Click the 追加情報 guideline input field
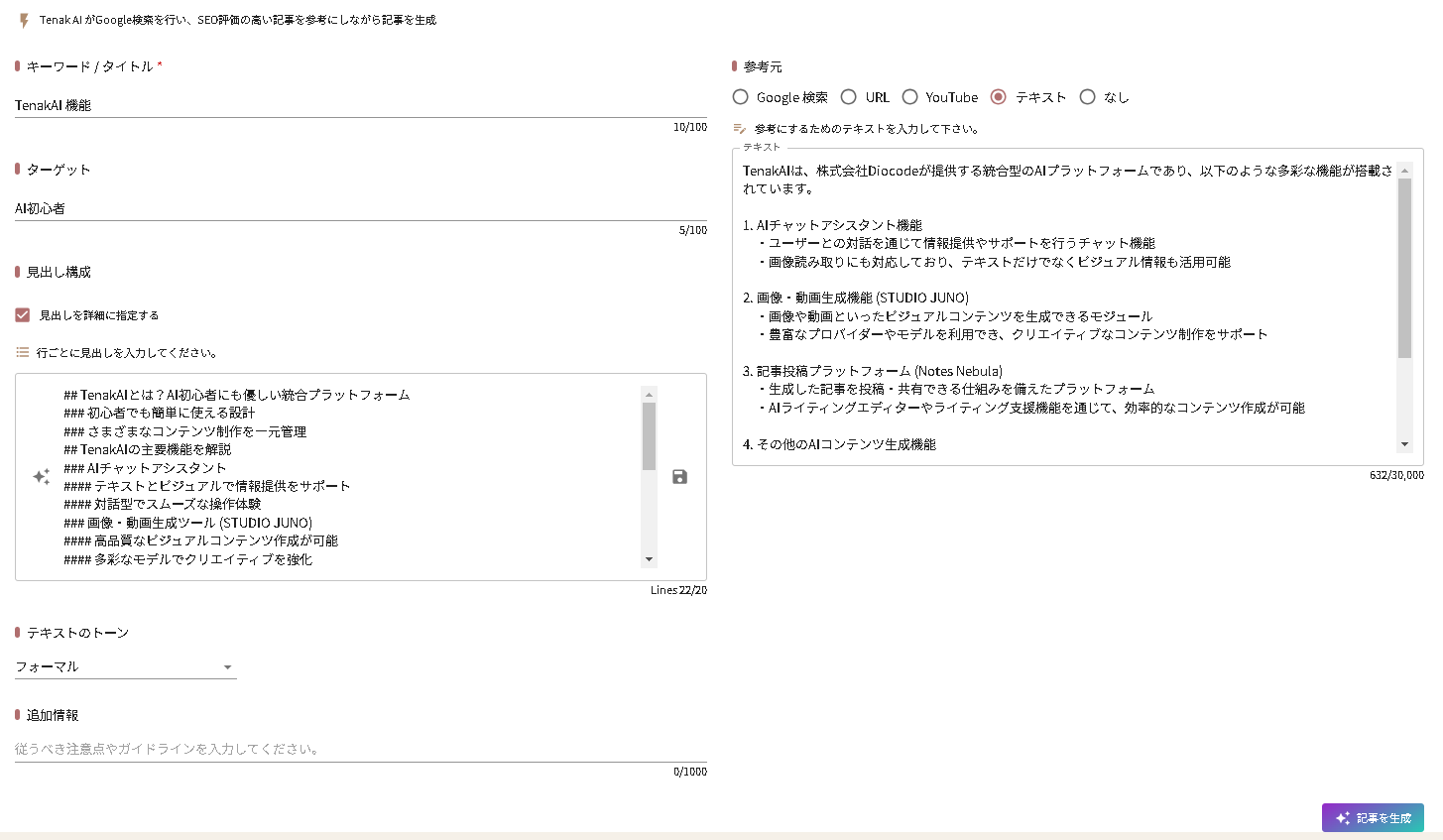Viewport: 1443px width, 840px height. tap(361, 749)
